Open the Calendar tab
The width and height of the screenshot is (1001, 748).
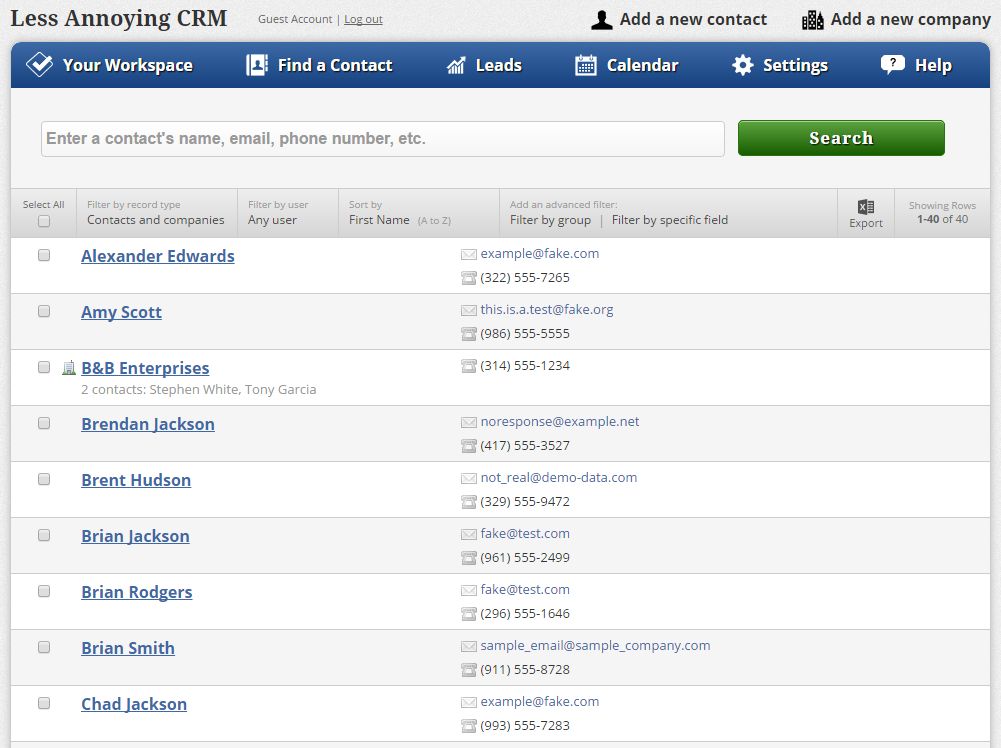(626, 65)
